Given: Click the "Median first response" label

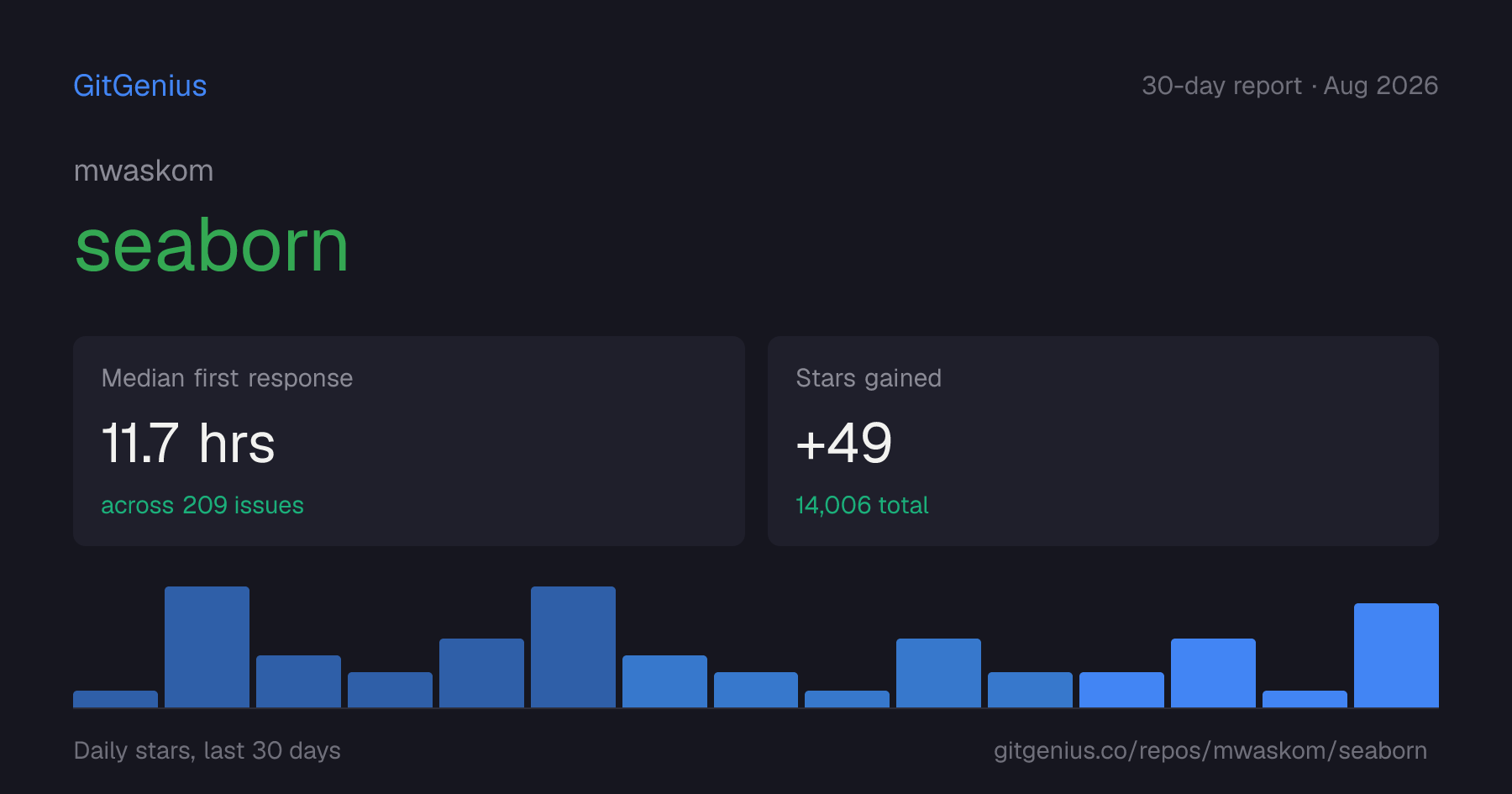Looking at the screenshot, I should (227, 378).
